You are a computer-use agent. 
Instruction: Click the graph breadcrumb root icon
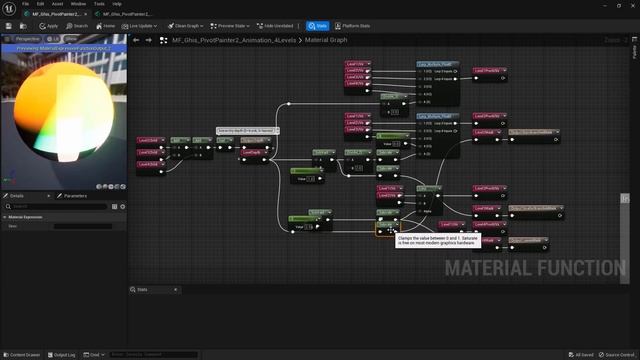click(x=163, y=40)
